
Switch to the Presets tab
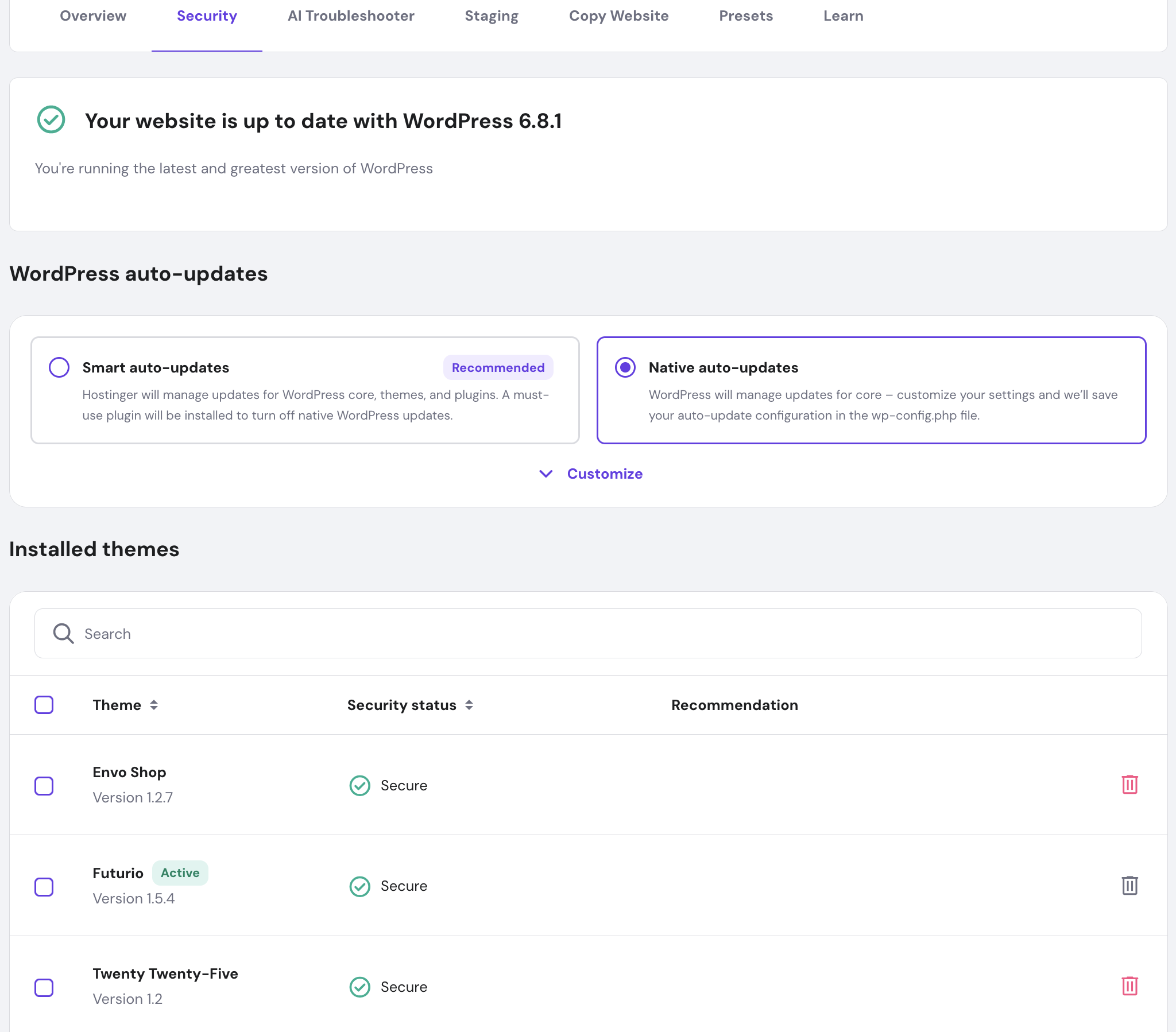(x=746, y=15)
